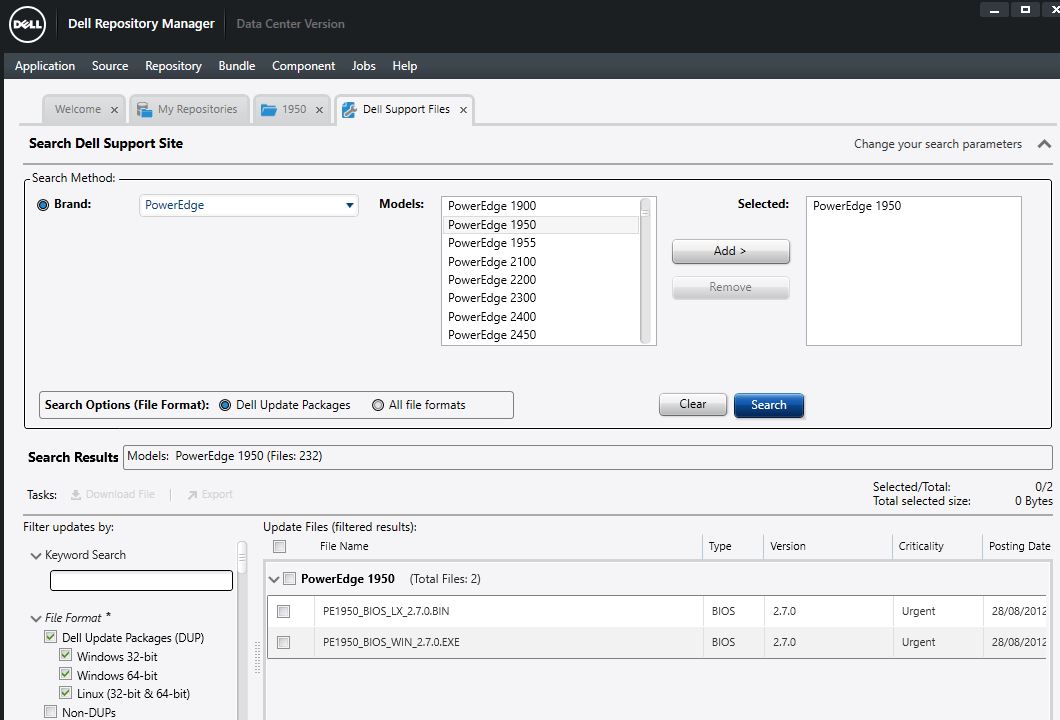Viewport: 1060px width, 720px height.
Task: Click the My Repositories tab icon
Action: (x=144, y=110)
